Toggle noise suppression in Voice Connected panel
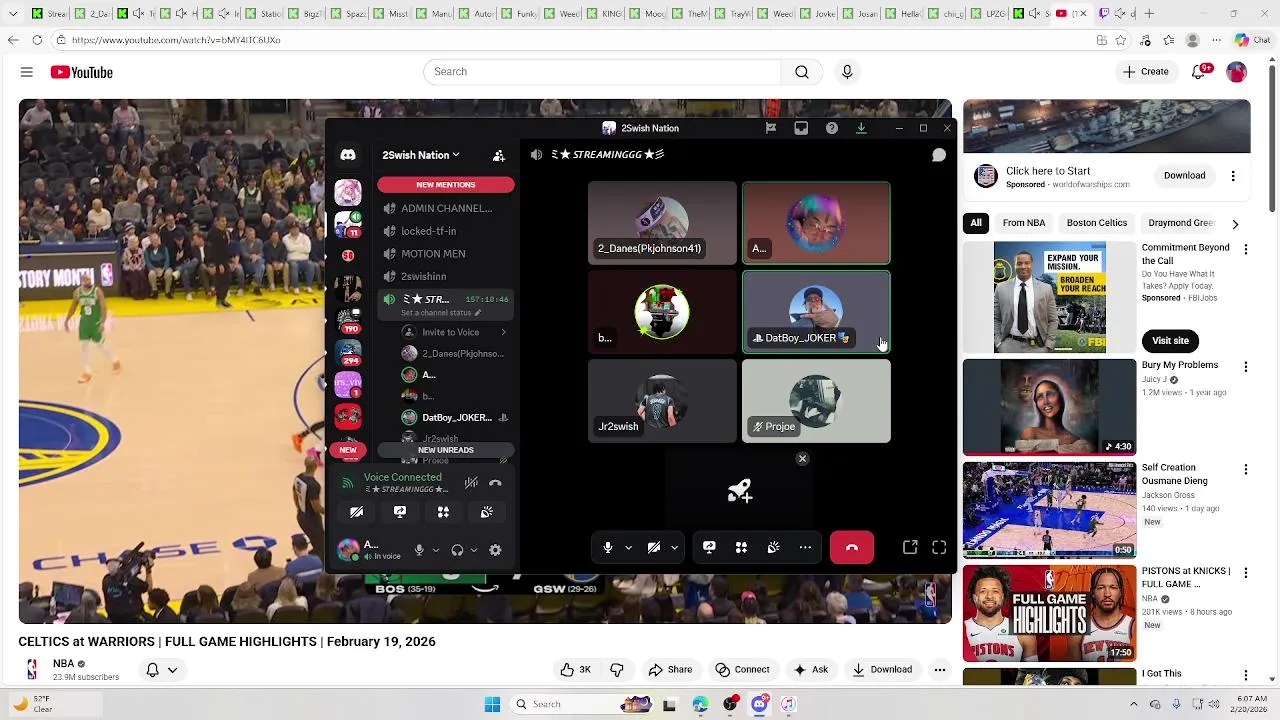Image resolution: width=1280 pixels, height=720 pixels. click(x=471, y=483)
